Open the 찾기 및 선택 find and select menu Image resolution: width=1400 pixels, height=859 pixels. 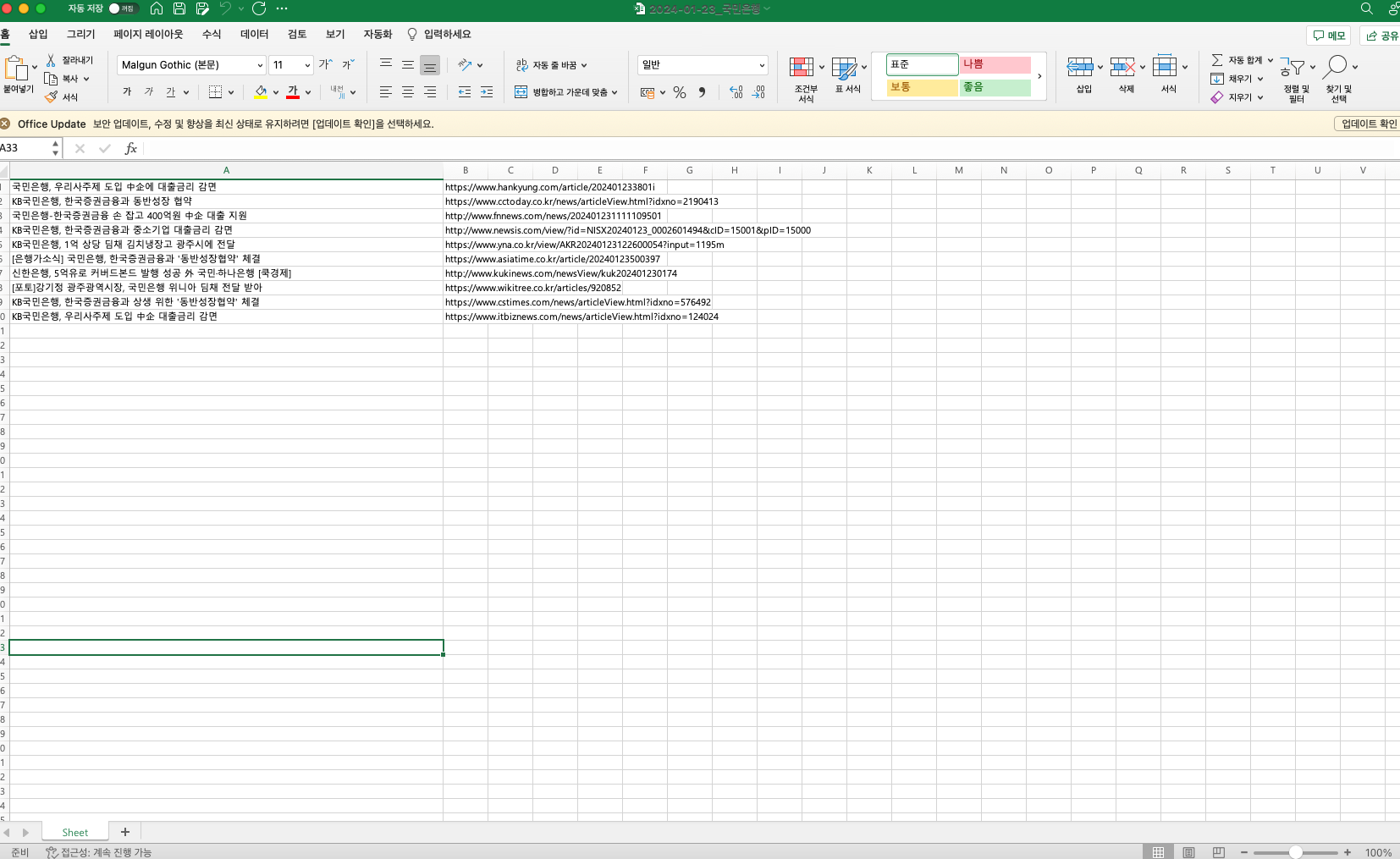pos(1339,78)
